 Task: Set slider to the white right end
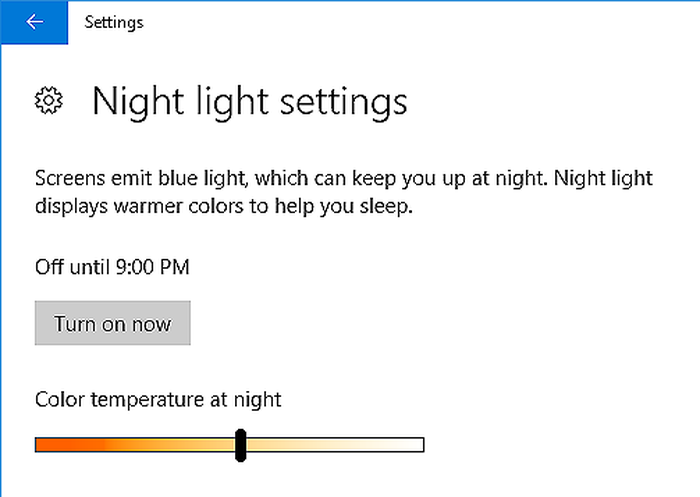click(x=421, y=445)
